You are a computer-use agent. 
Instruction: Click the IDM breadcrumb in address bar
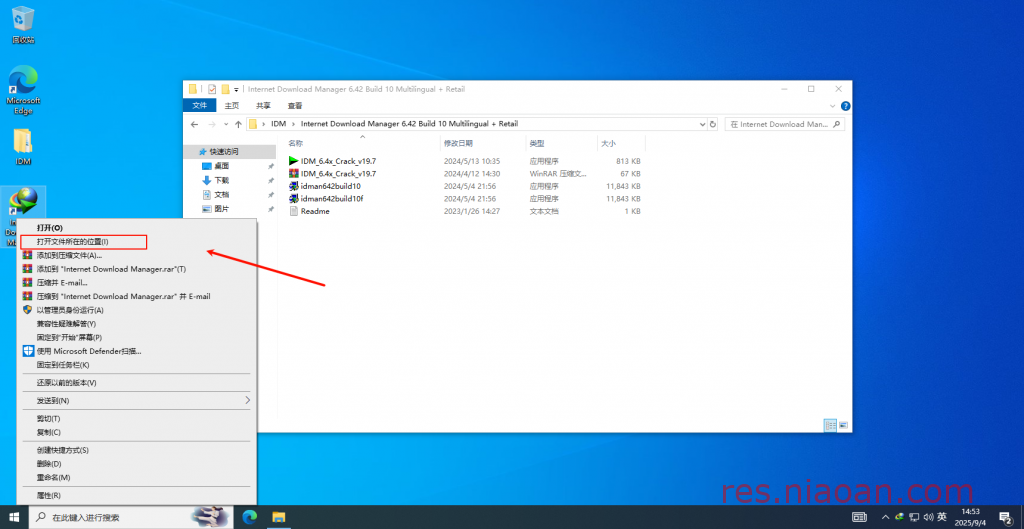279,124
